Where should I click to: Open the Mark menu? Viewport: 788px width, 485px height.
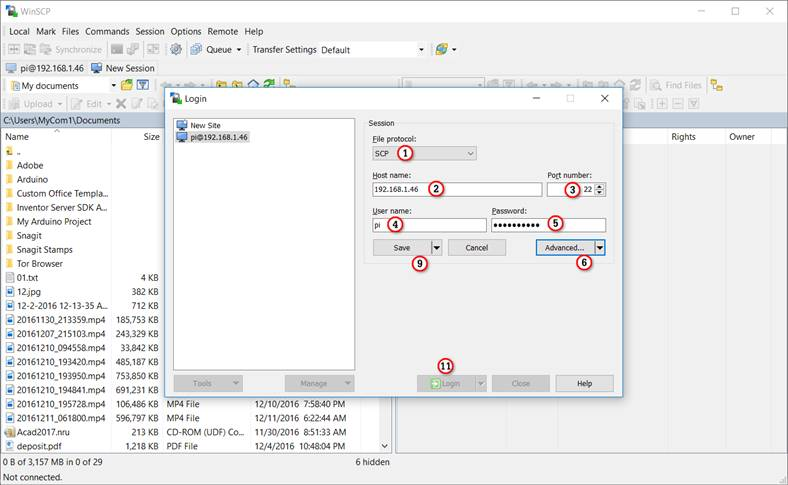click(46, 31)
